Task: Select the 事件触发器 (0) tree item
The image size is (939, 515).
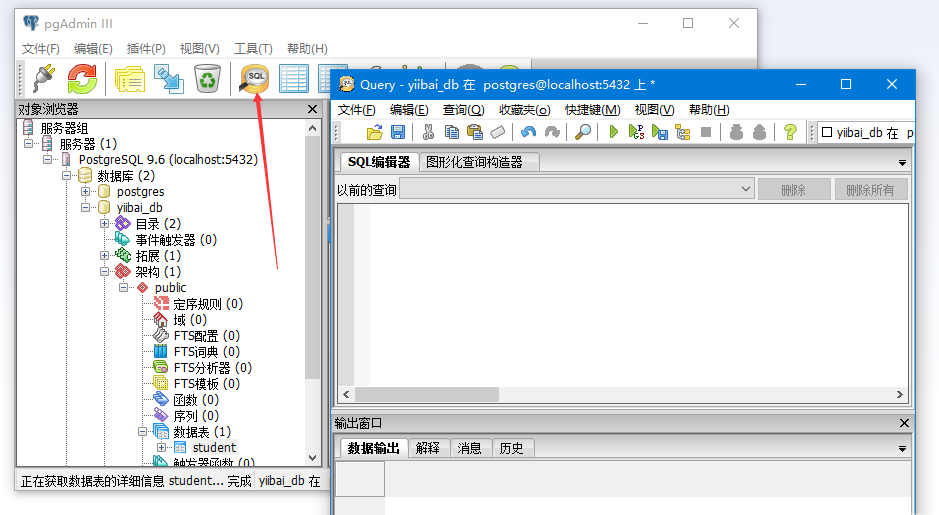Action: 175,240
